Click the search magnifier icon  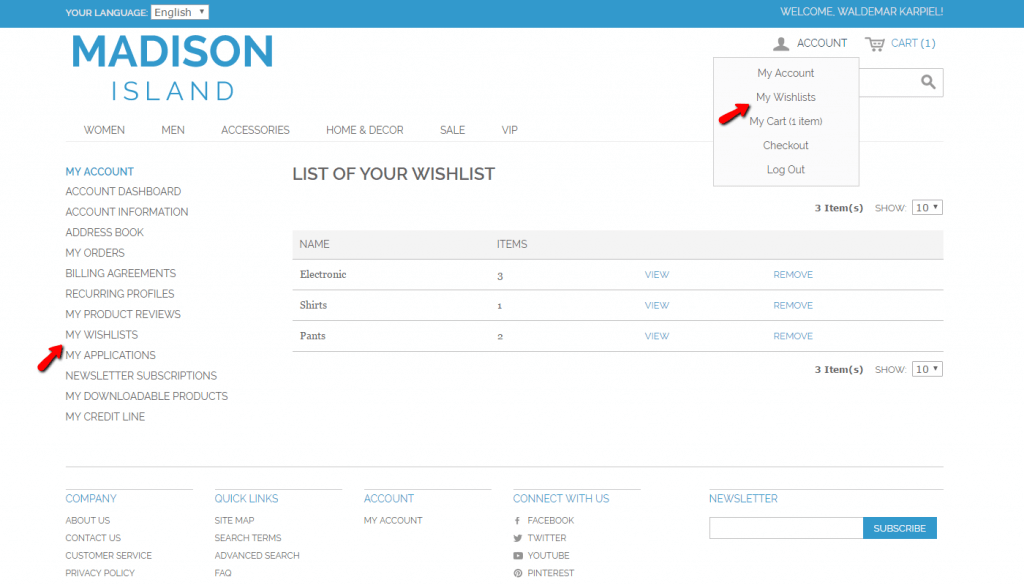(x=928, y=82)
